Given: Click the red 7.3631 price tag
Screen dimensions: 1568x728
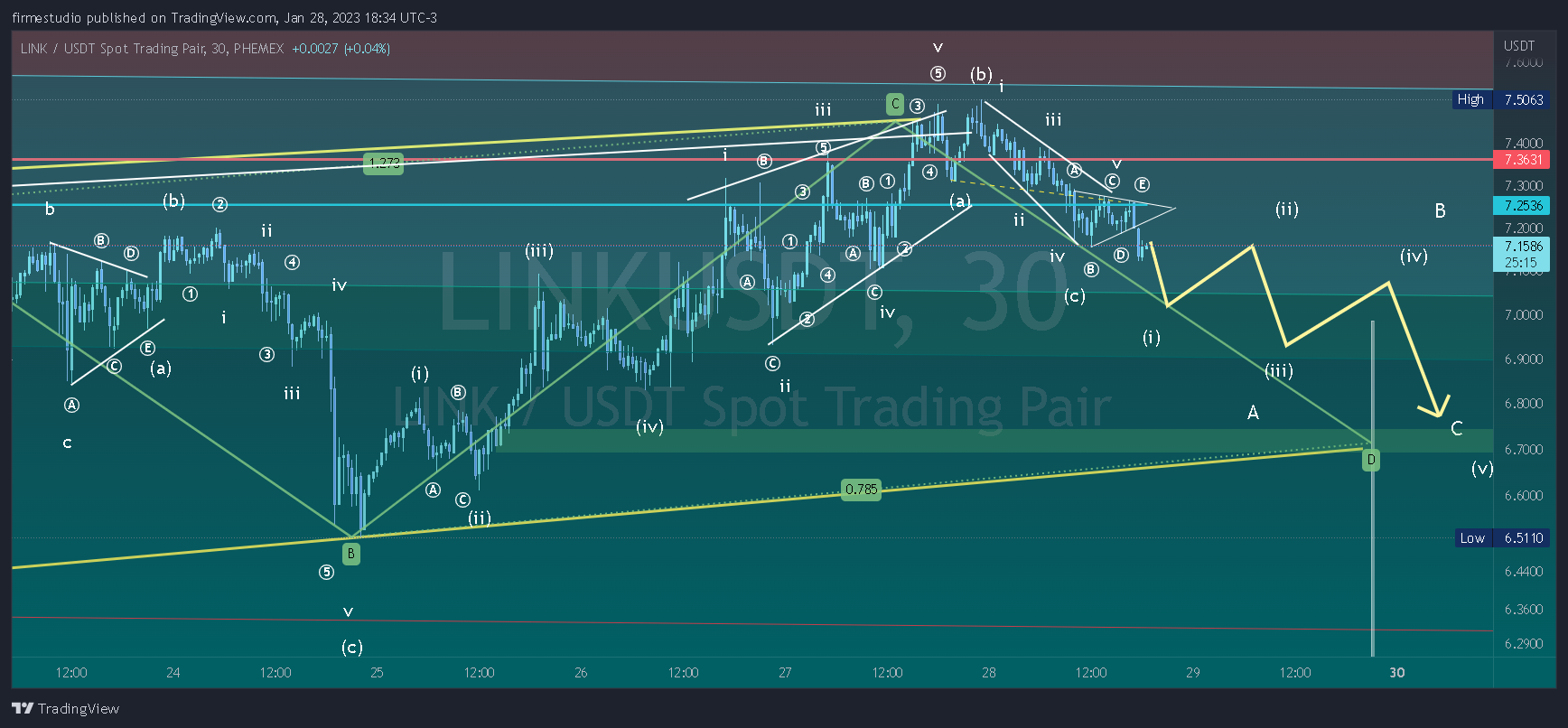Looking at the screenshot, I should [x=1522, y=159].
